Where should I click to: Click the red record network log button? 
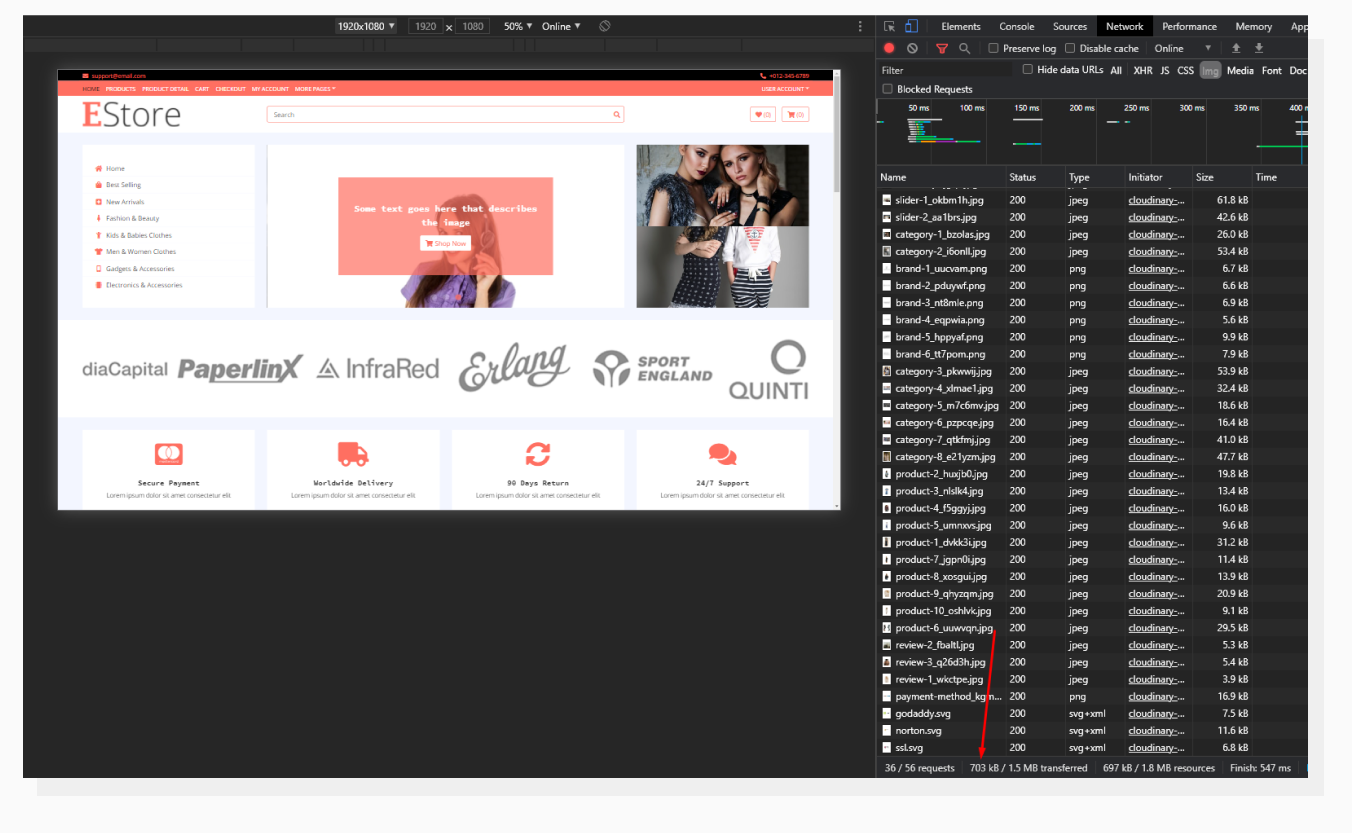tap(889, 48)
